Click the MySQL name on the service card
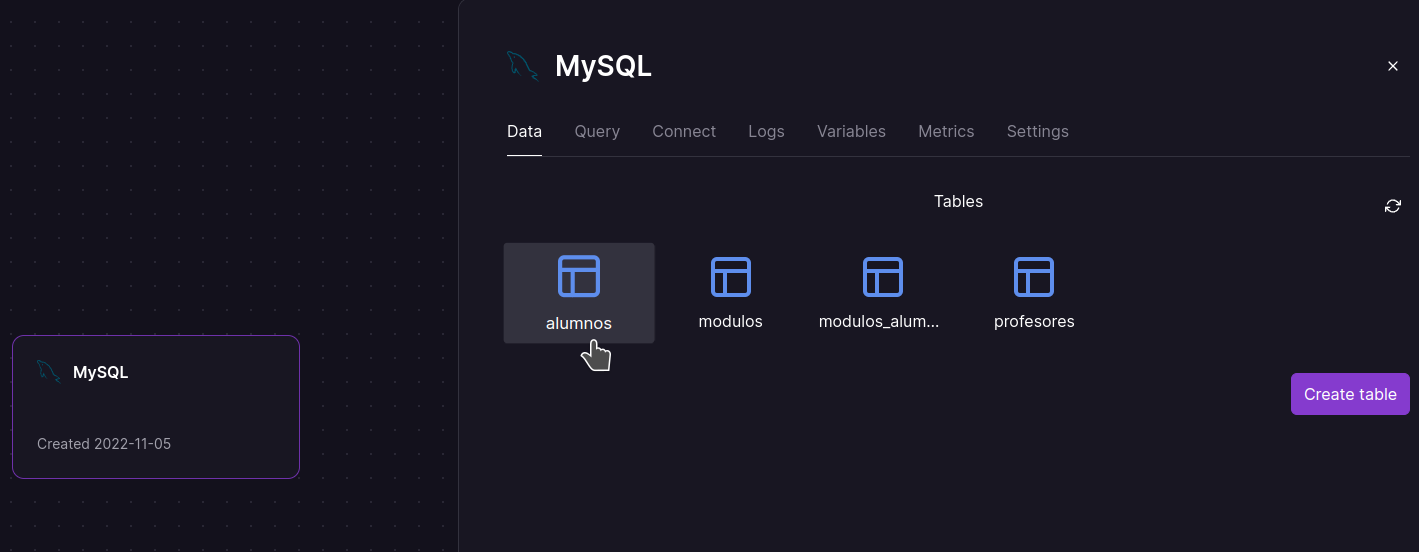The width and height of the screenshot is (1419, 552). [100, 372]
